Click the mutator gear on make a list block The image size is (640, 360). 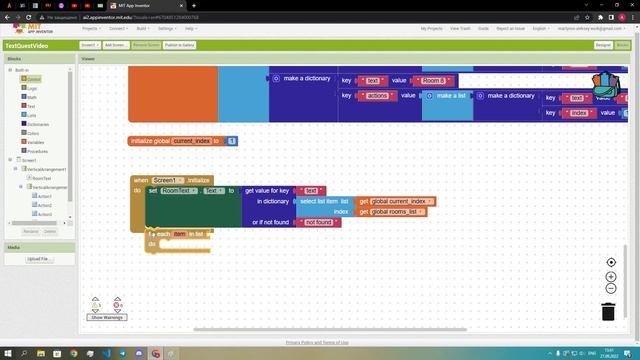(429, 96)
